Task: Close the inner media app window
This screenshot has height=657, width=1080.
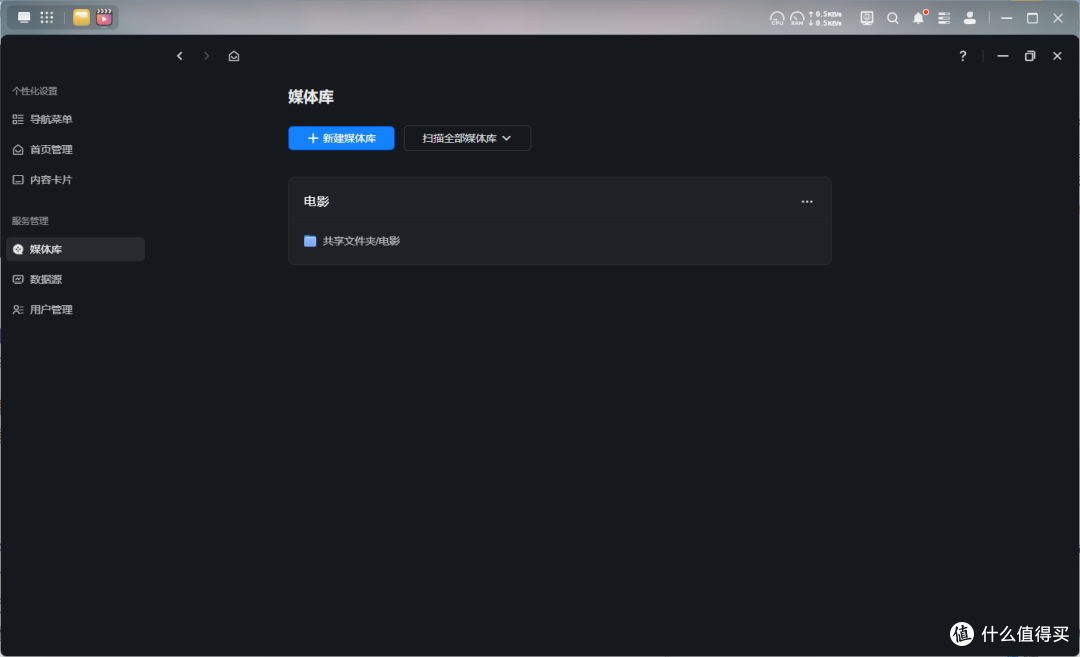Action: [1057, 56]
